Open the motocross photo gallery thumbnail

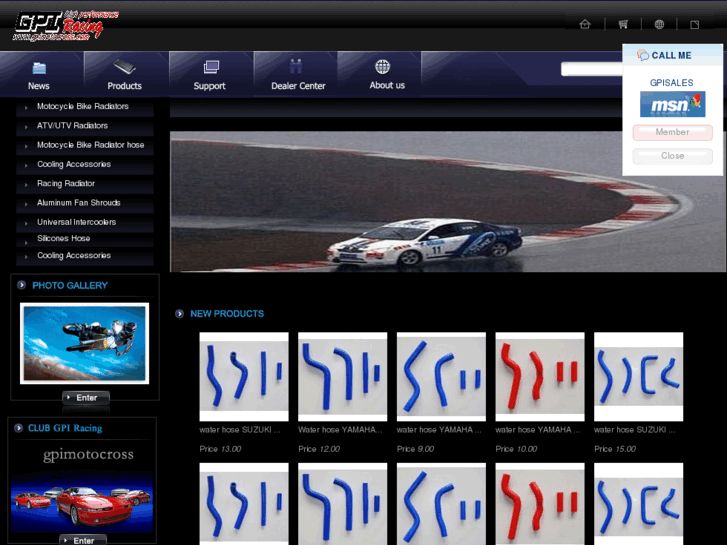click(84, 343)
